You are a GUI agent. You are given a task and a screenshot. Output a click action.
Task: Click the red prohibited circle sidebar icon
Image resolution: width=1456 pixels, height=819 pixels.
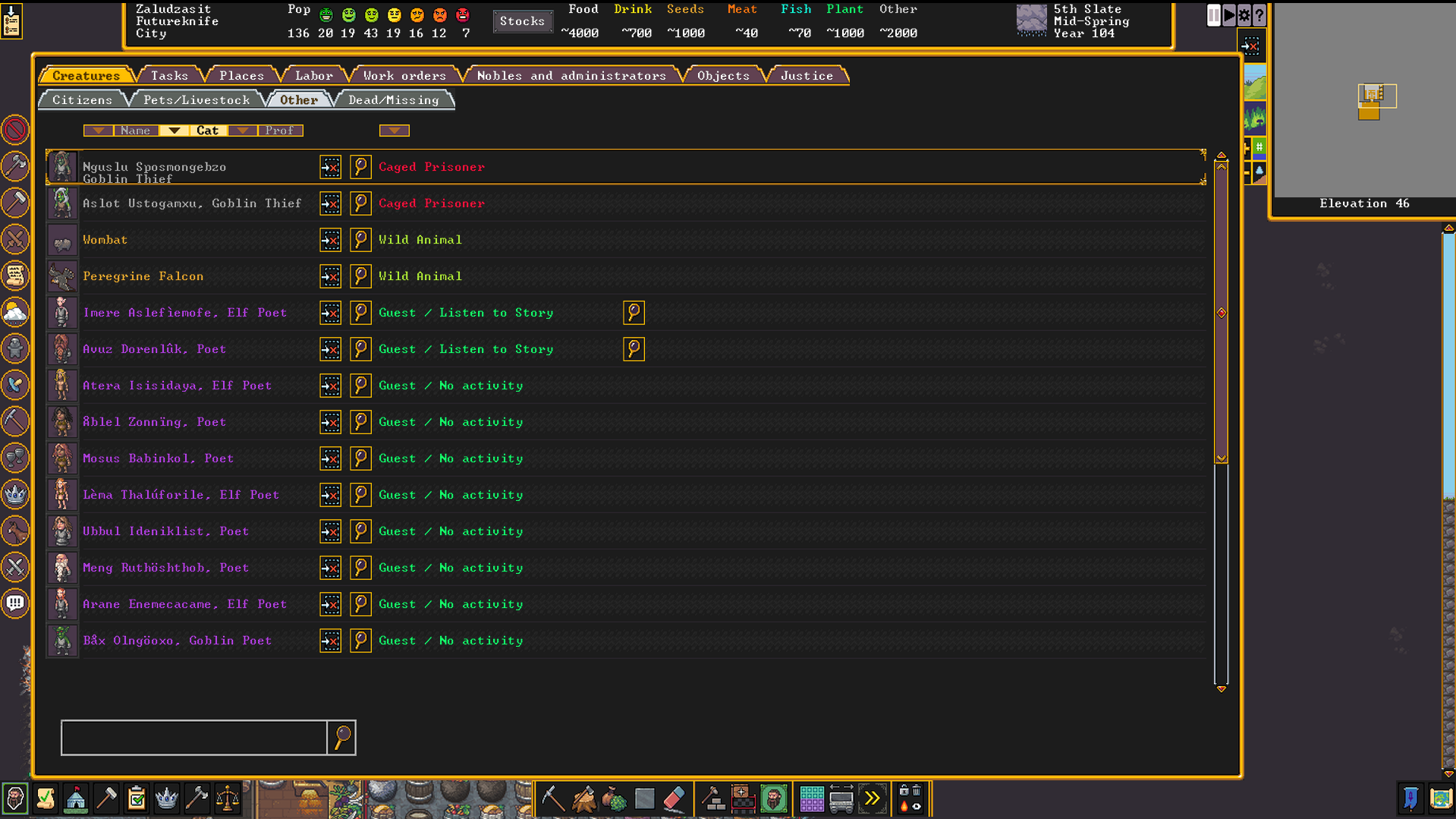click(15, 131)
